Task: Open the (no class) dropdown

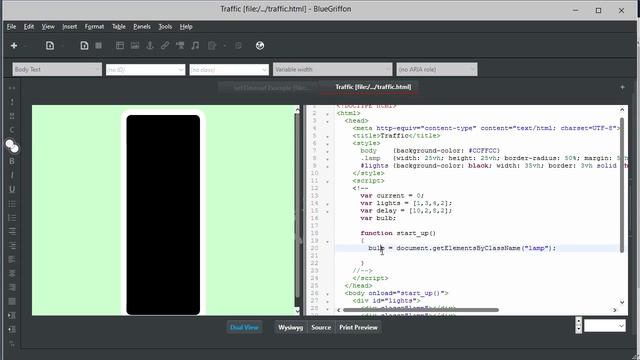Action: coord(229,70)
